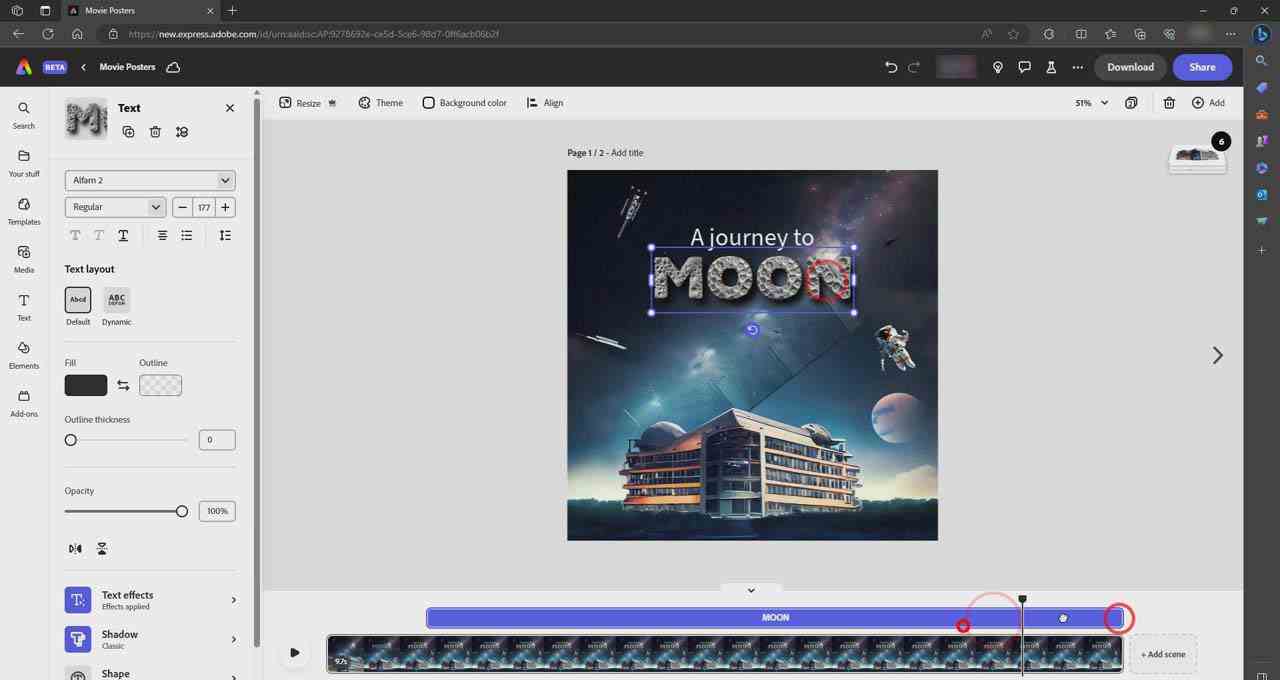Open the Media panel in the left sidebar
The width and height of the screenshot is (1280, 680).
pos(23,260)
